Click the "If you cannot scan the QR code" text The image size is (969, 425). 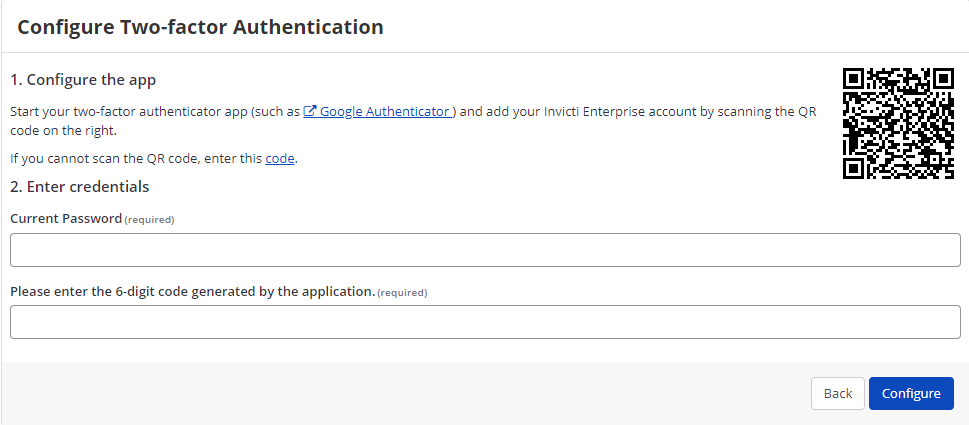coord(135,158)
